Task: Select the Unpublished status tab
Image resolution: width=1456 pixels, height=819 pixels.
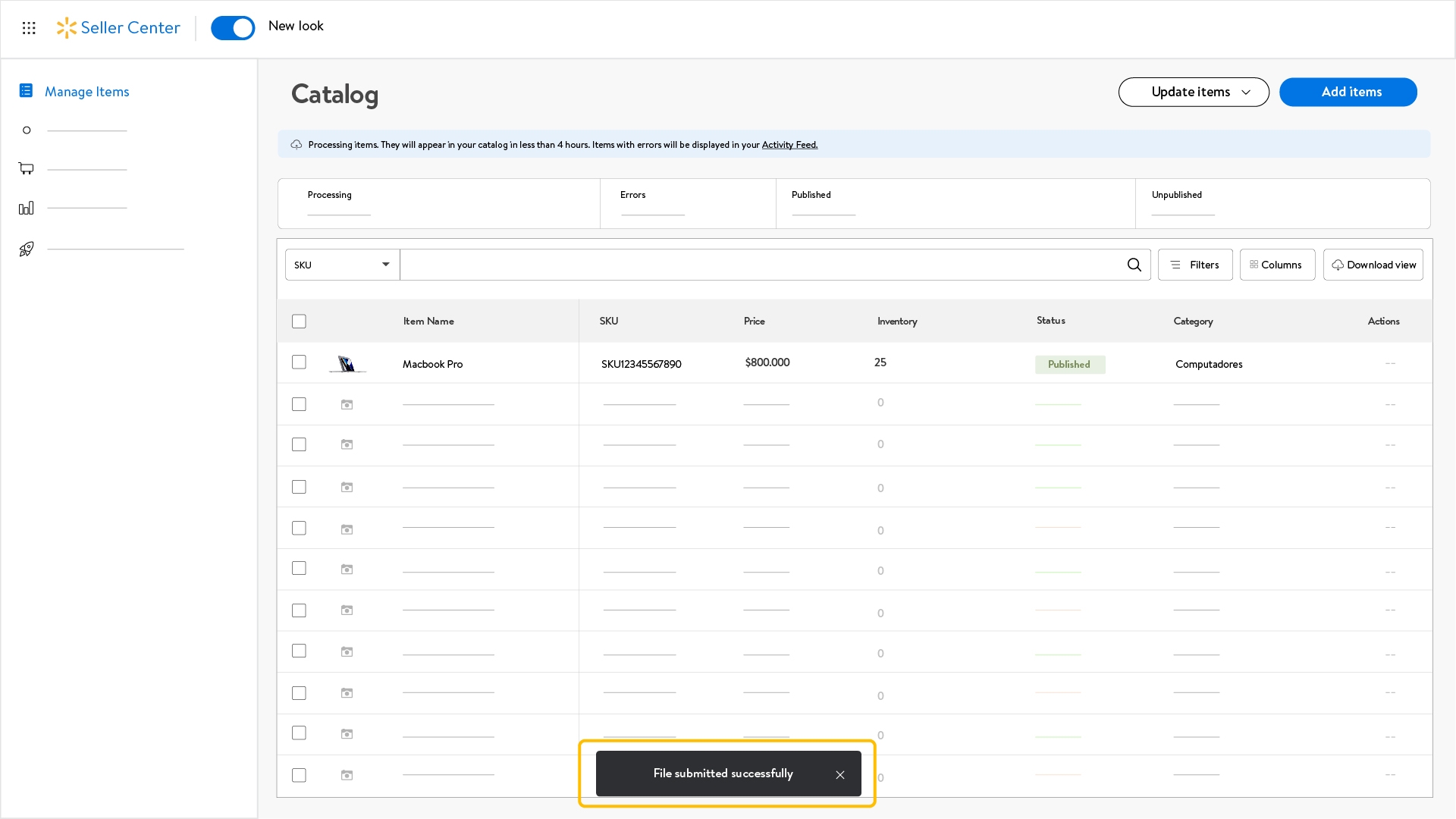Action: [1283, 203]
